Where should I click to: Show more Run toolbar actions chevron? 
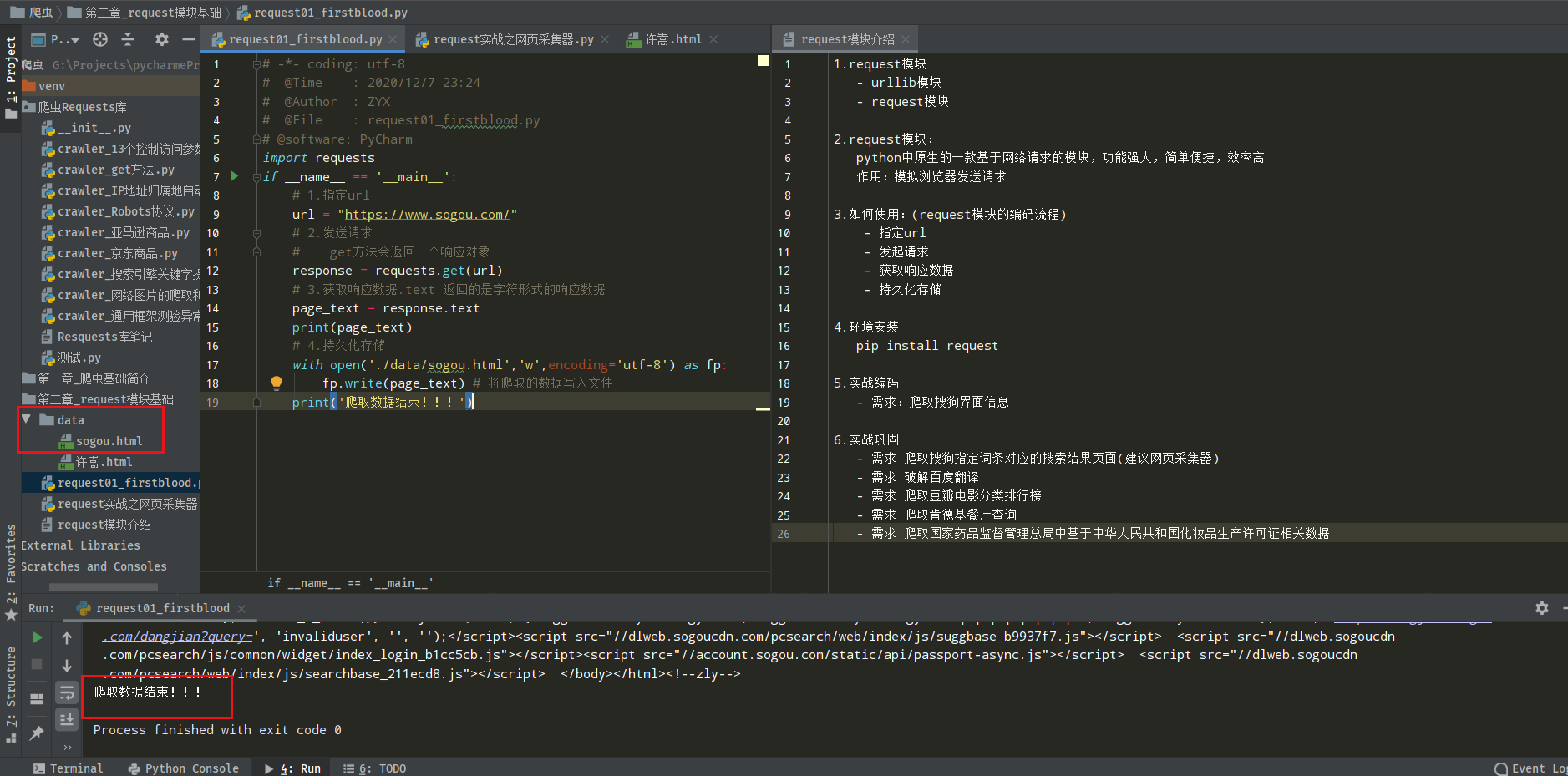tap(67, 747)
